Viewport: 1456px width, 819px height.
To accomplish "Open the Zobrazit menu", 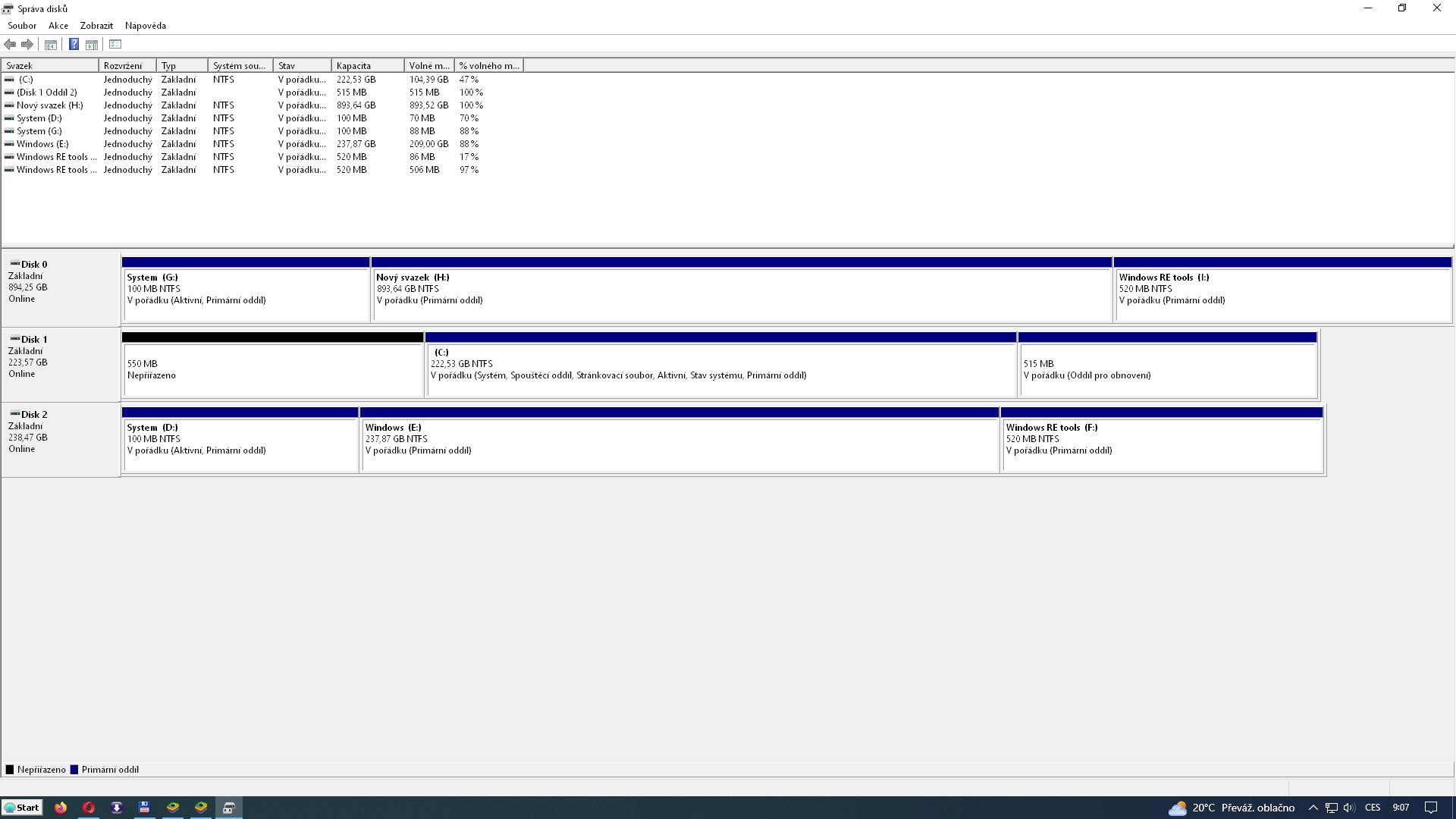I will click(96, 26).
